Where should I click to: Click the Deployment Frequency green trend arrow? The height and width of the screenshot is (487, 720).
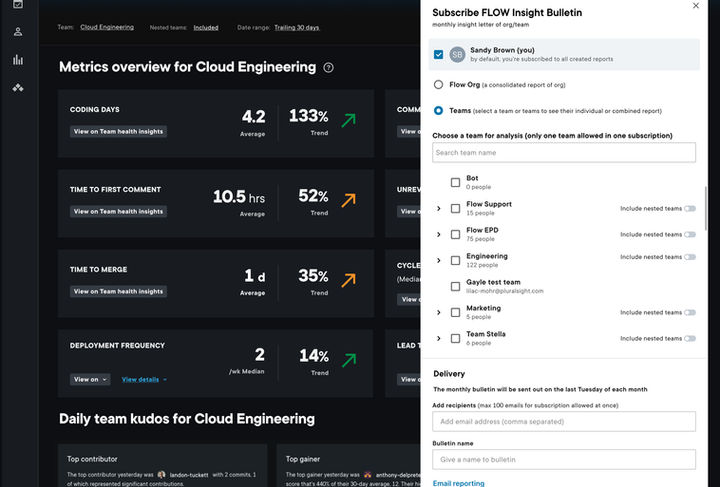(x=349, y=360)
